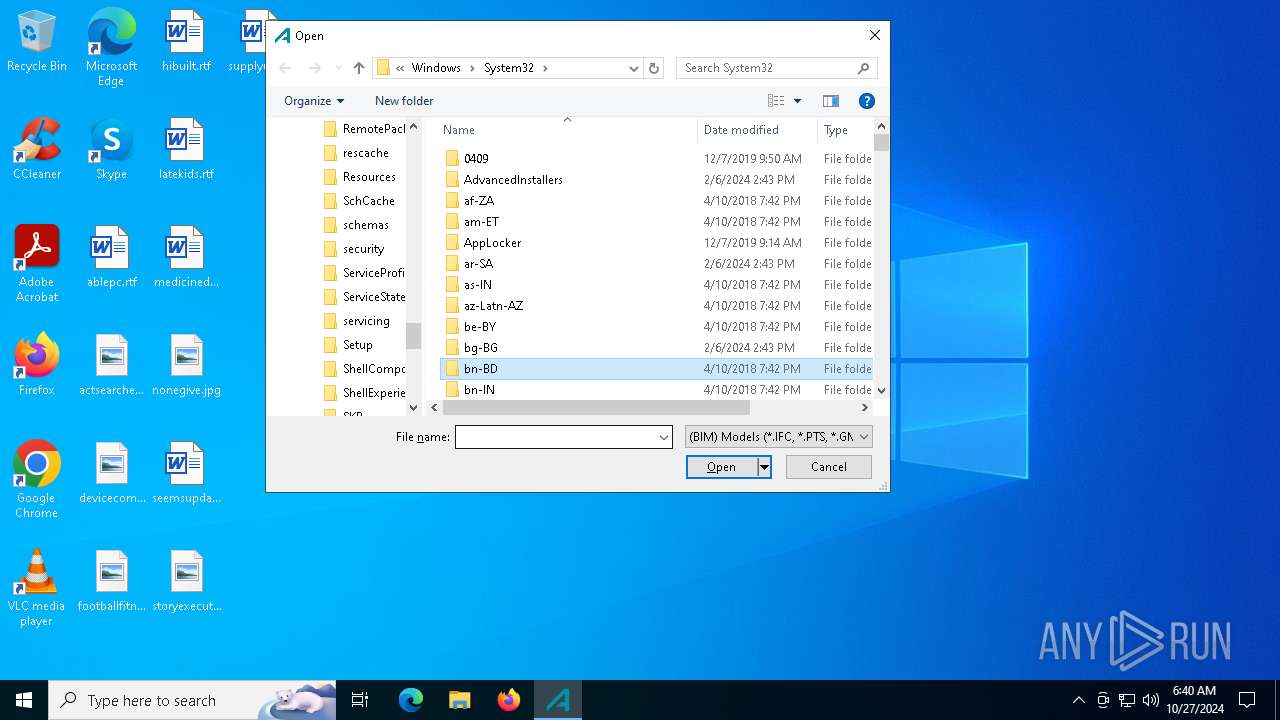Click the Windows breadcrumb segment
This screenshot has width=1280, height=720.
(x=436, y=68)
